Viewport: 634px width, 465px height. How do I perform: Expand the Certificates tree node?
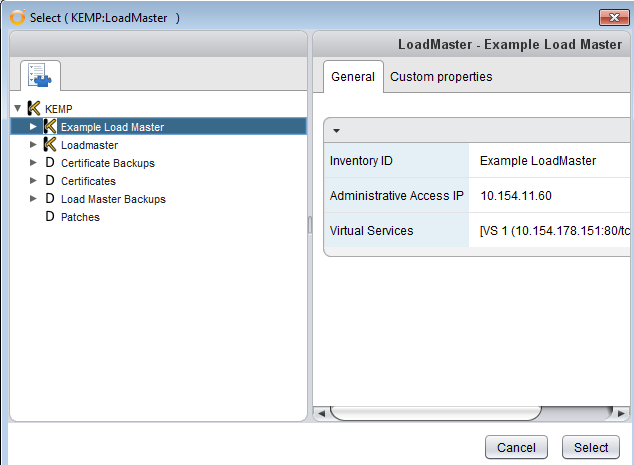pos(33,180)
